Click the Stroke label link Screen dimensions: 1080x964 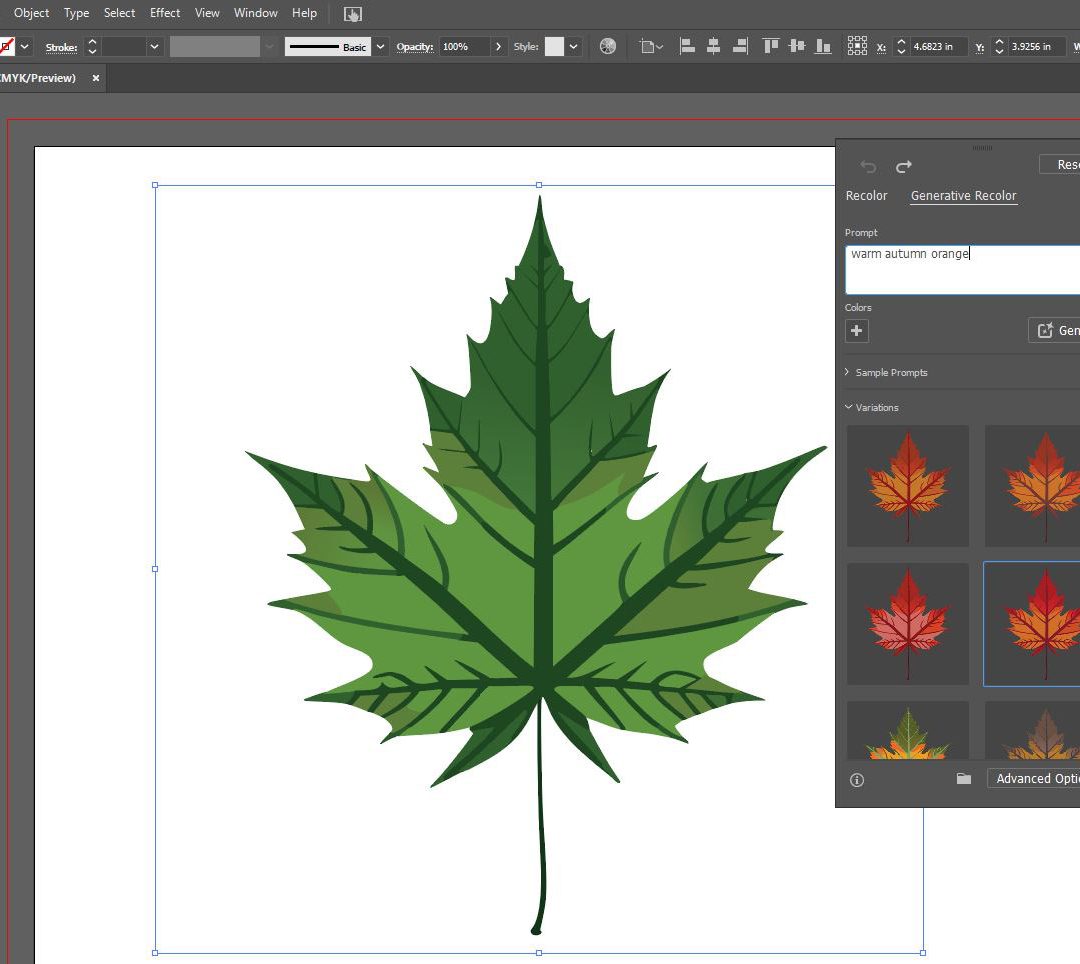61,48
